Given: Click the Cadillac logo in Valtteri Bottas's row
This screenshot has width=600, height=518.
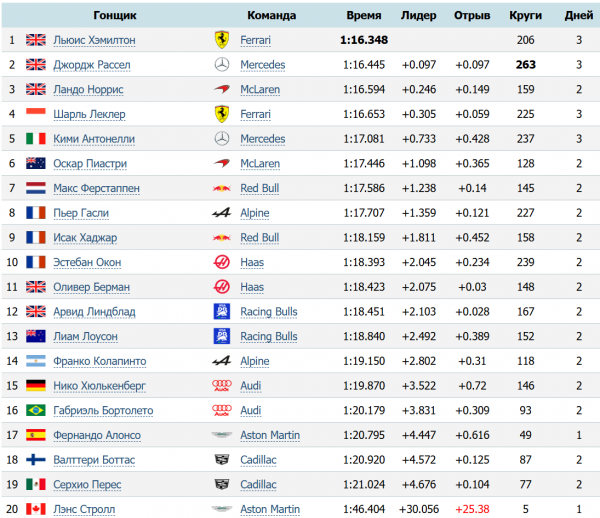Looking at the screenshot, I should click(222, 459).
